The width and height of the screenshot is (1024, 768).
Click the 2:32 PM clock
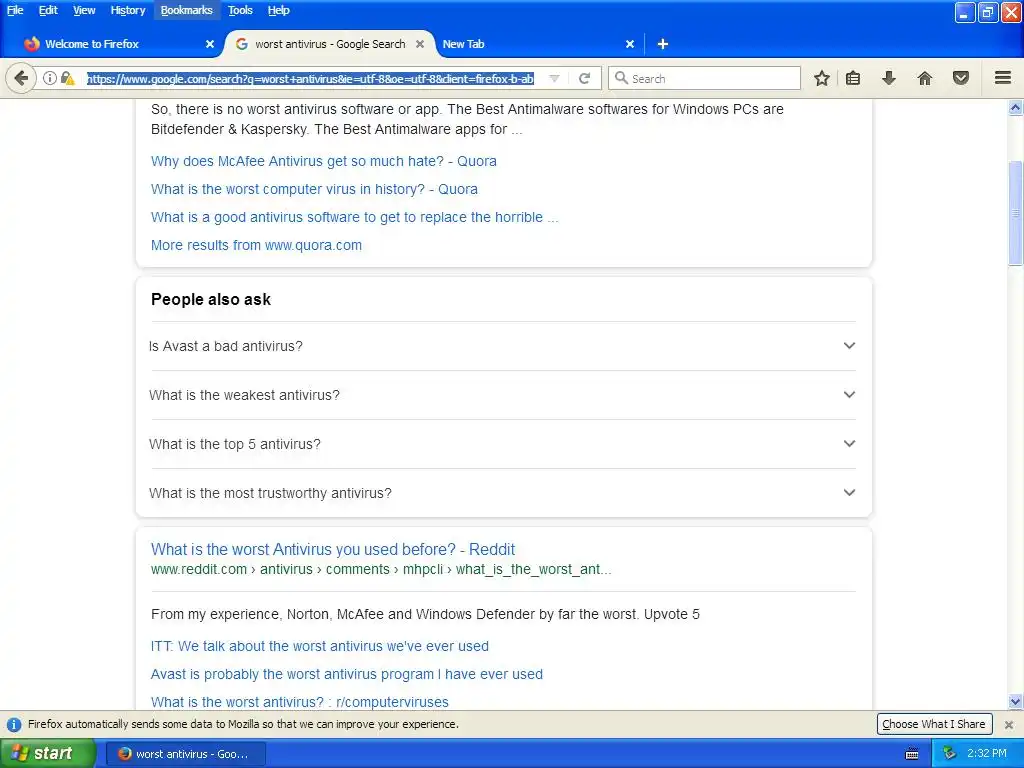(987, 754)
